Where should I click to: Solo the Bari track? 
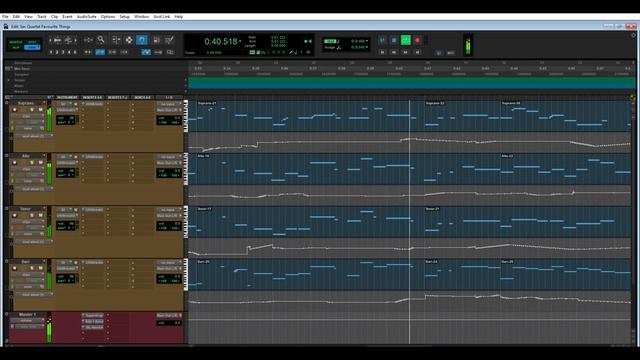coord(32,268)
